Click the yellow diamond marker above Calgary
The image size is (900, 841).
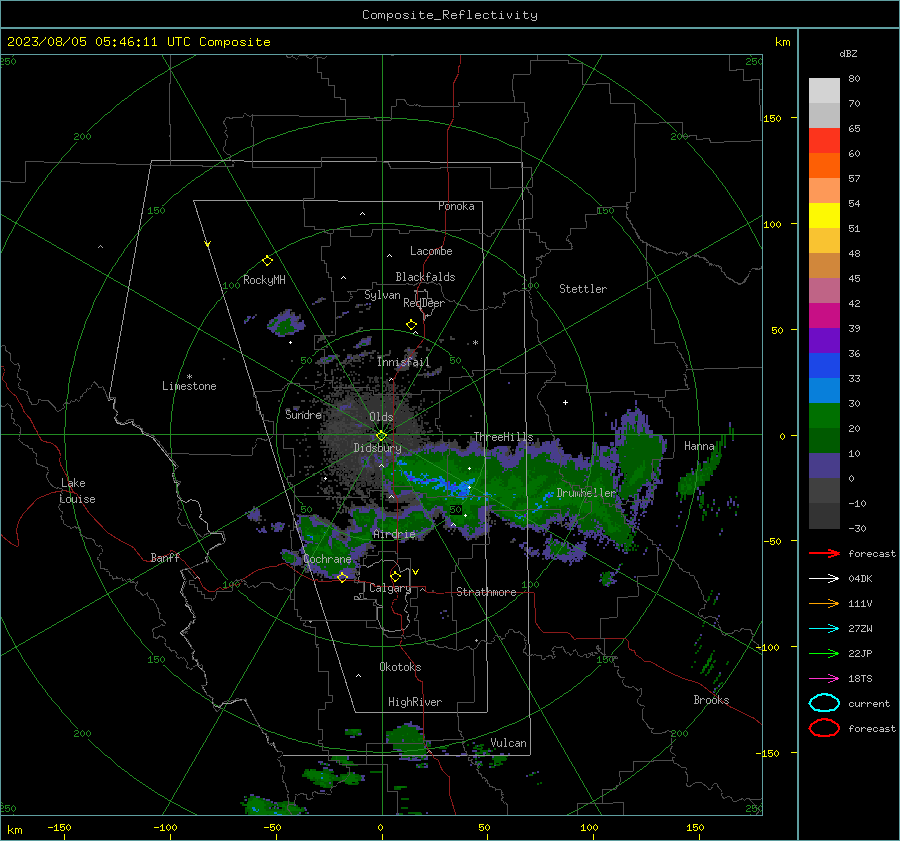point(395,576)
